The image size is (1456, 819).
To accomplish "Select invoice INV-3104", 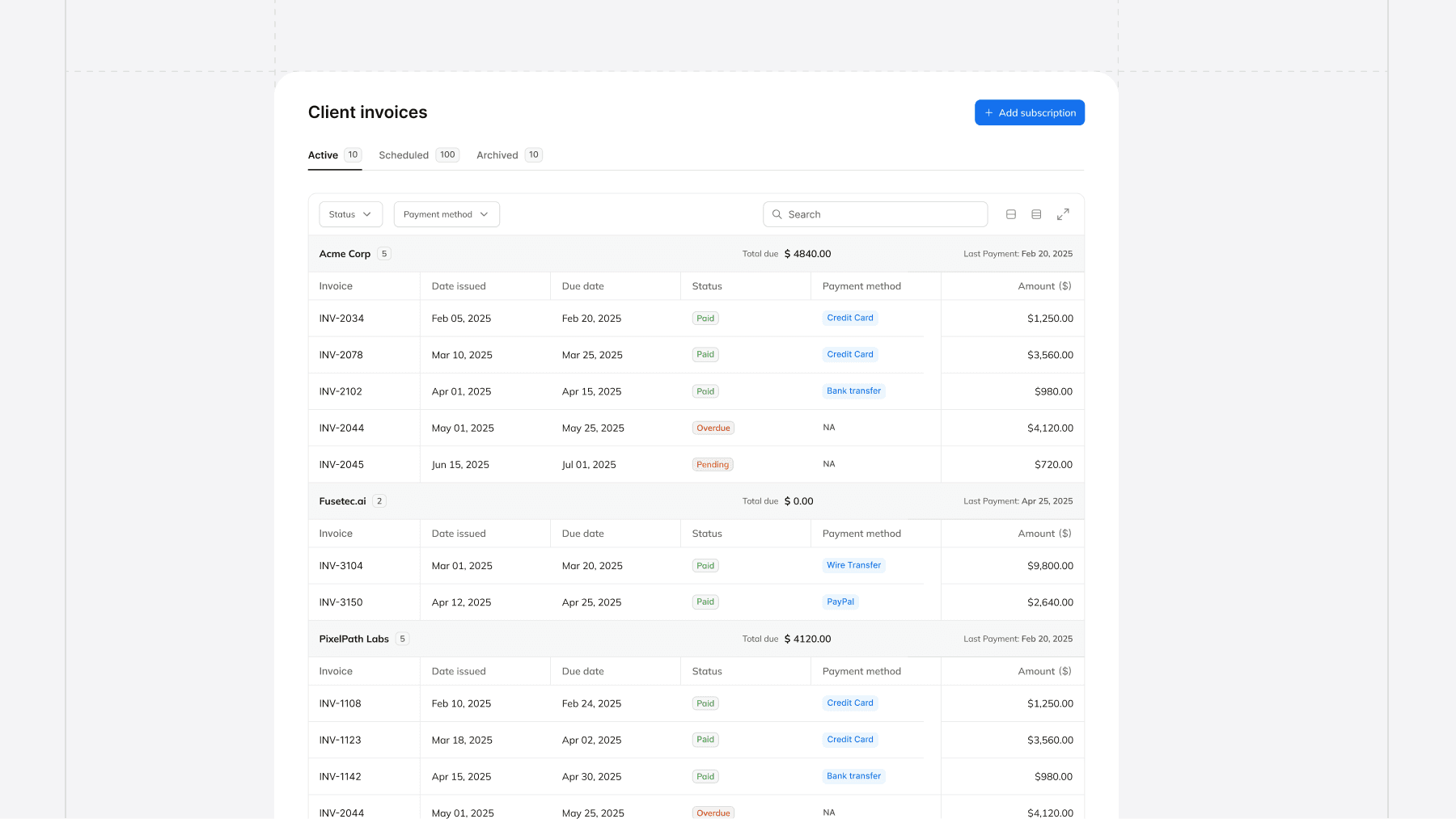I will 341,566.
